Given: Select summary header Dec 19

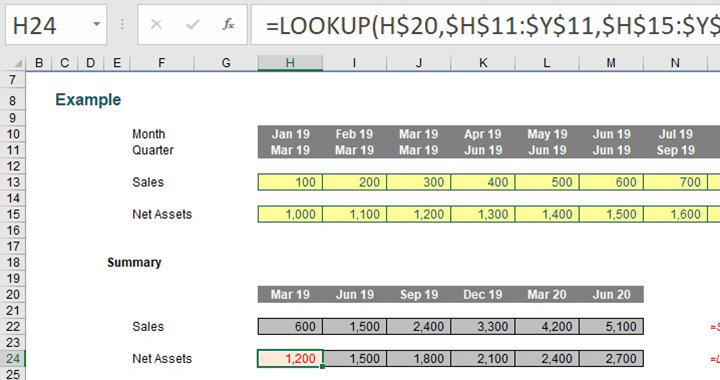Looking at the screenshot, I should pos(483,295).
